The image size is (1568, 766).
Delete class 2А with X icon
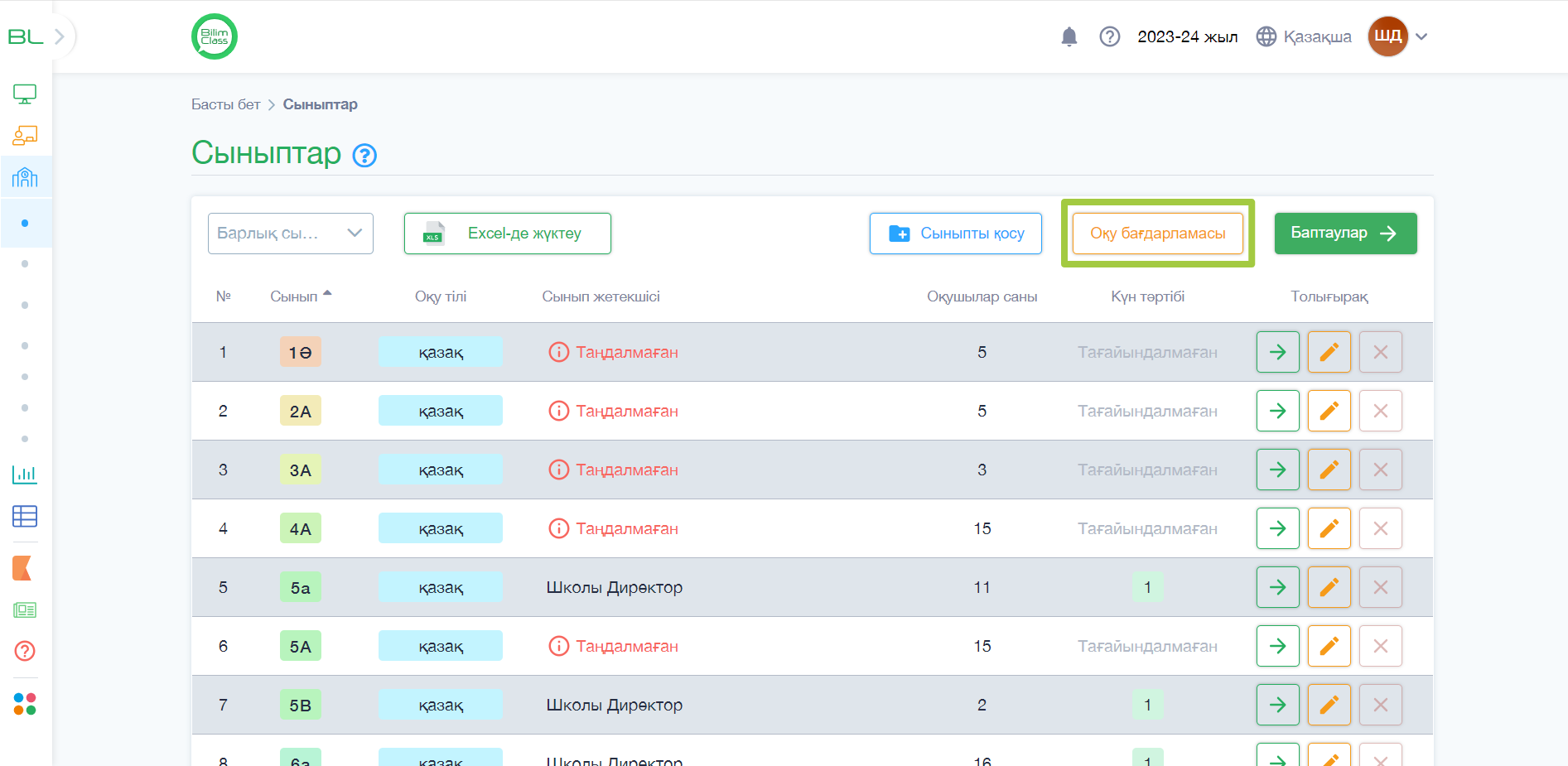(x=1381, y=411)
